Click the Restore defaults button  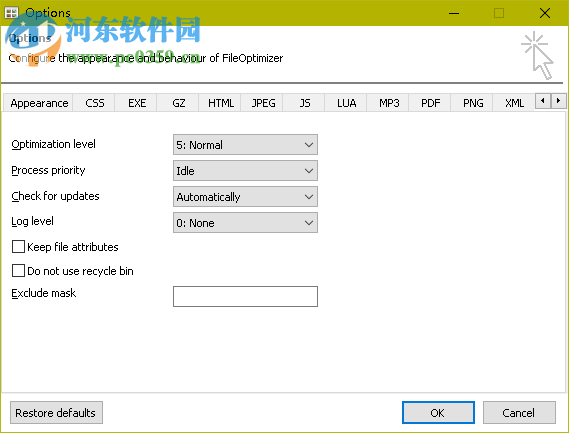[x=56, y=413]
